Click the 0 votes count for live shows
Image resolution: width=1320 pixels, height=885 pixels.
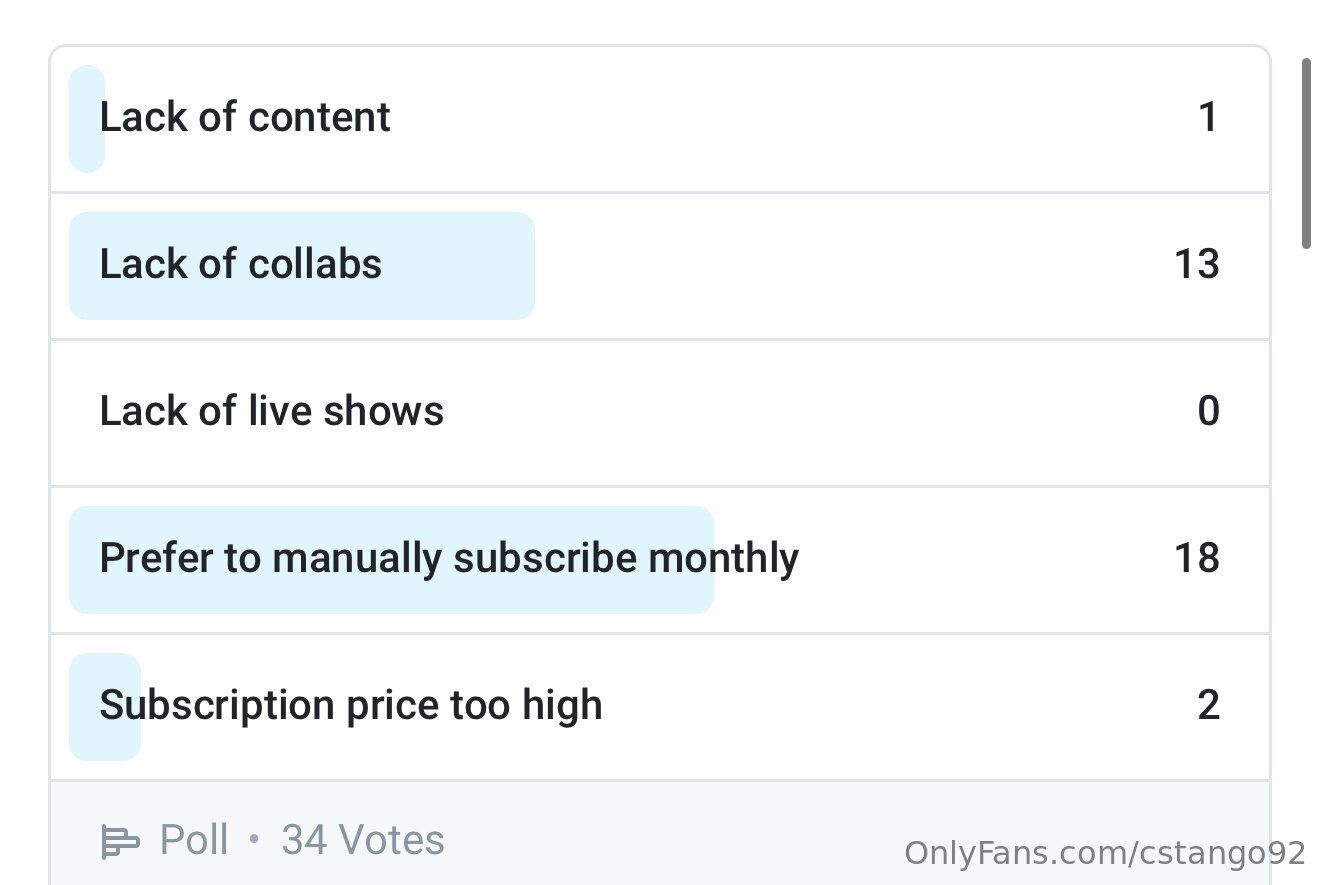pyautogui.click(x=1208, y=411)
